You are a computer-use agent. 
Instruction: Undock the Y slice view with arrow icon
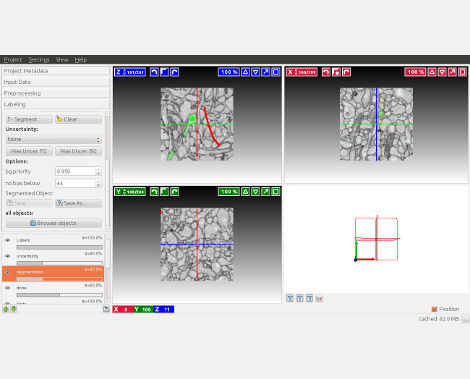click(x=266, y=192)
